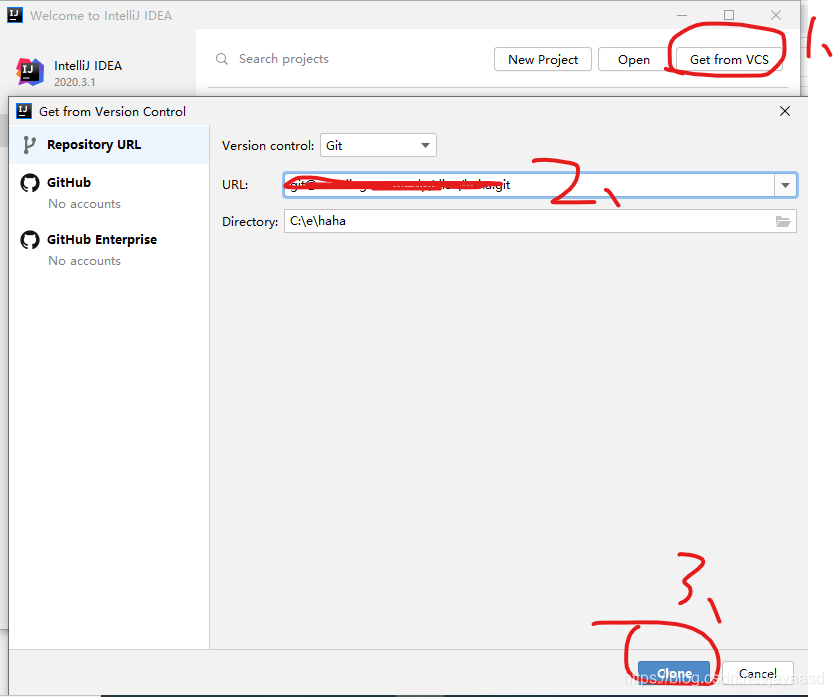Click the "No accounts" text under GitHub
This screenshot has height=697, width=833.
coord(84,204)
